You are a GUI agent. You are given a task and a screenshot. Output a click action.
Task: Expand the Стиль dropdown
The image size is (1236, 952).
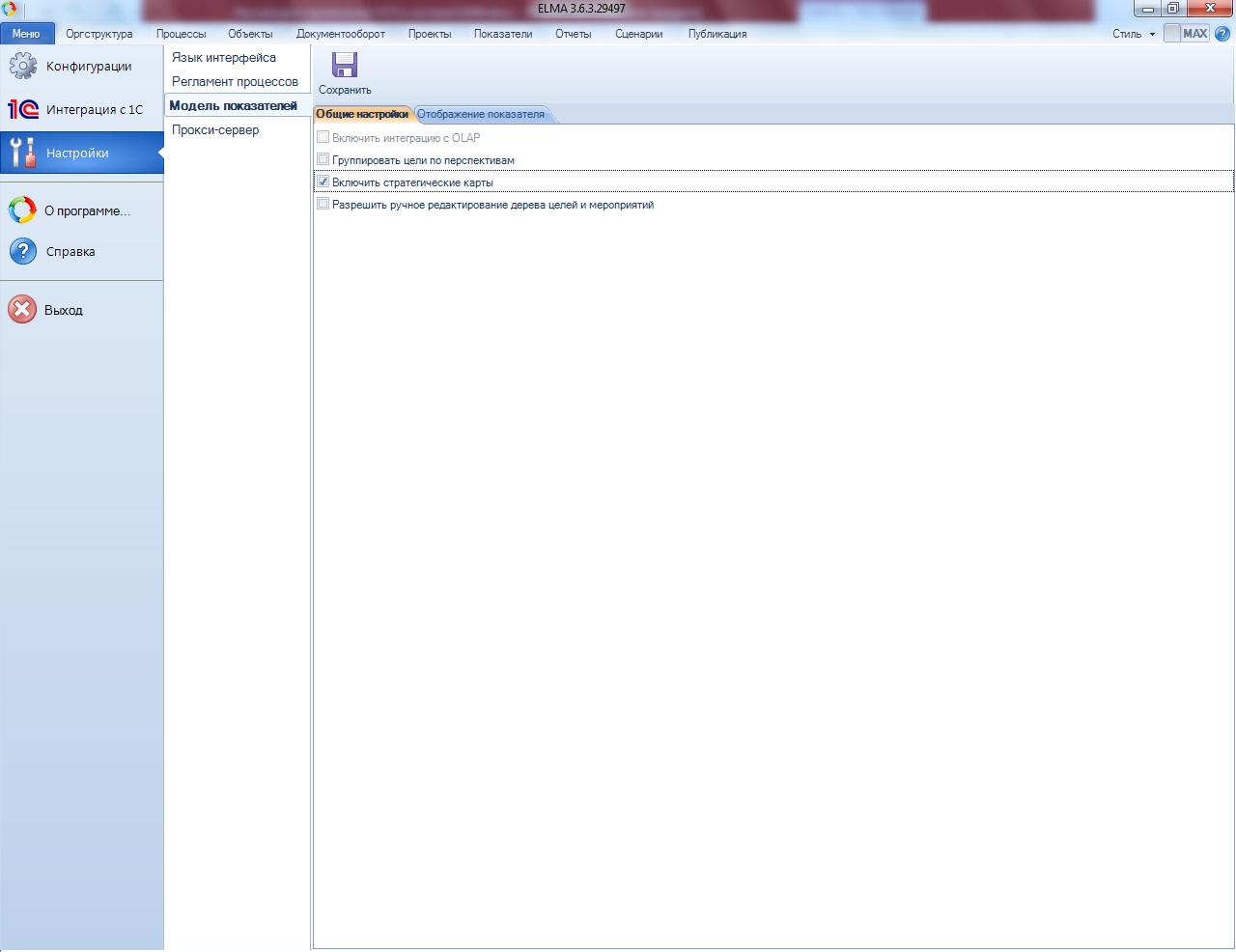1133,34
